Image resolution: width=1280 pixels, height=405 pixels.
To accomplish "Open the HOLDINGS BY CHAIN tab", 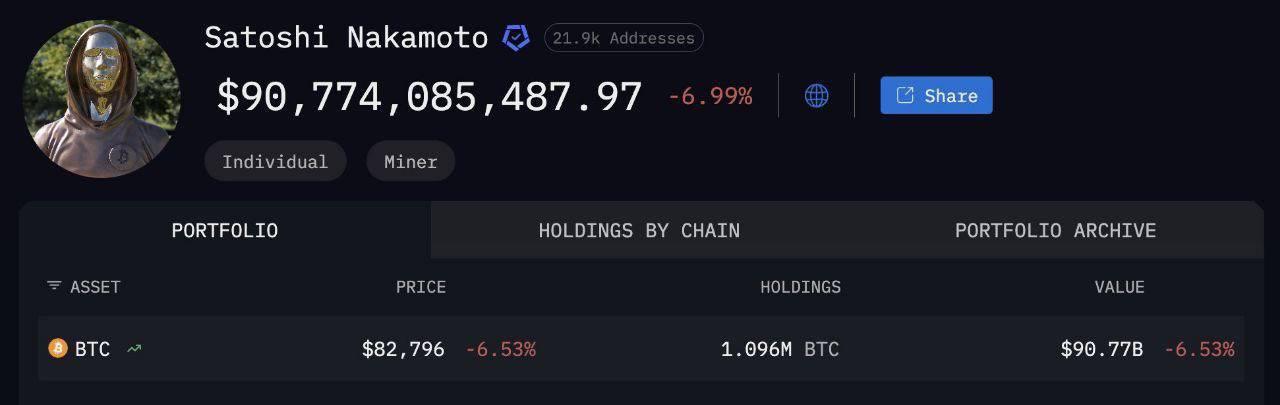I will [639, 230].
